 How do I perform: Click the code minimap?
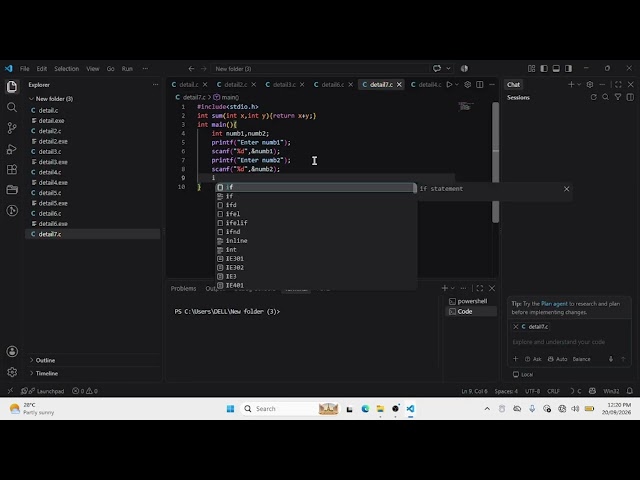tap(466, 107)
